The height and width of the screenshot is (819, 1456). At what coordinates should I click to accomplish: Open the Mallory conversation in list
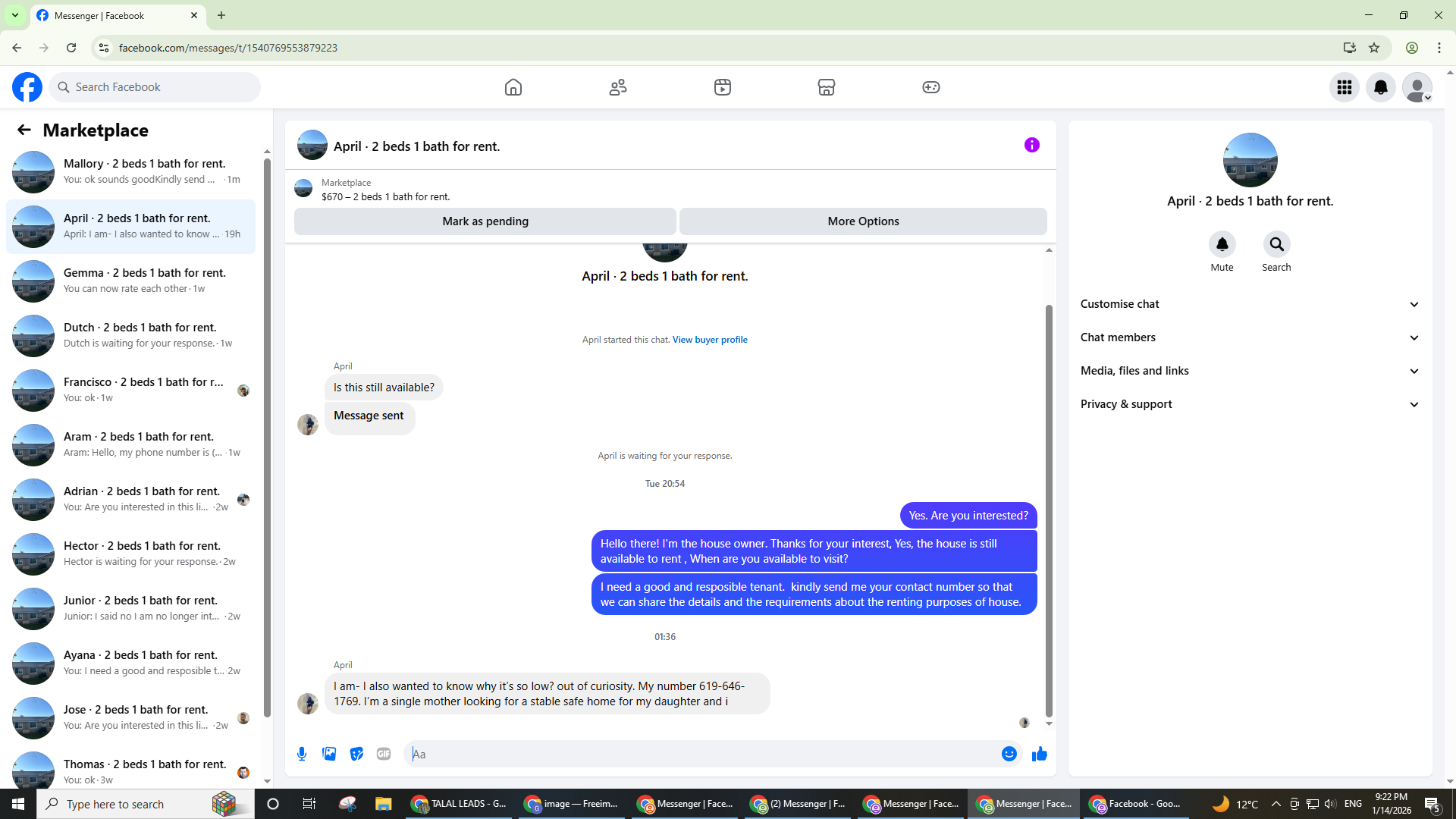click(133, 171)
